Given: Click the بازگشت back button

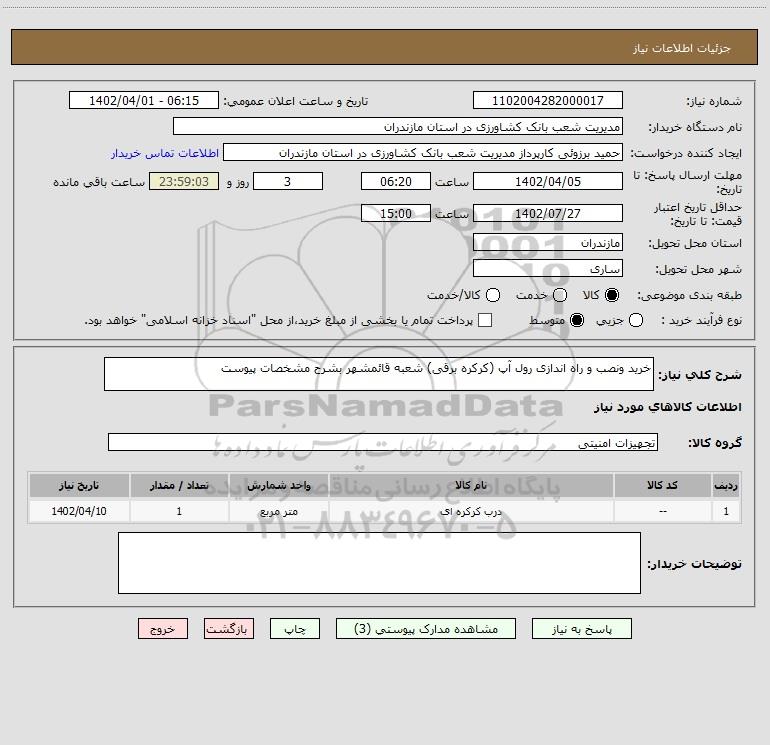Looking at the screenshot, I should 229,629.
